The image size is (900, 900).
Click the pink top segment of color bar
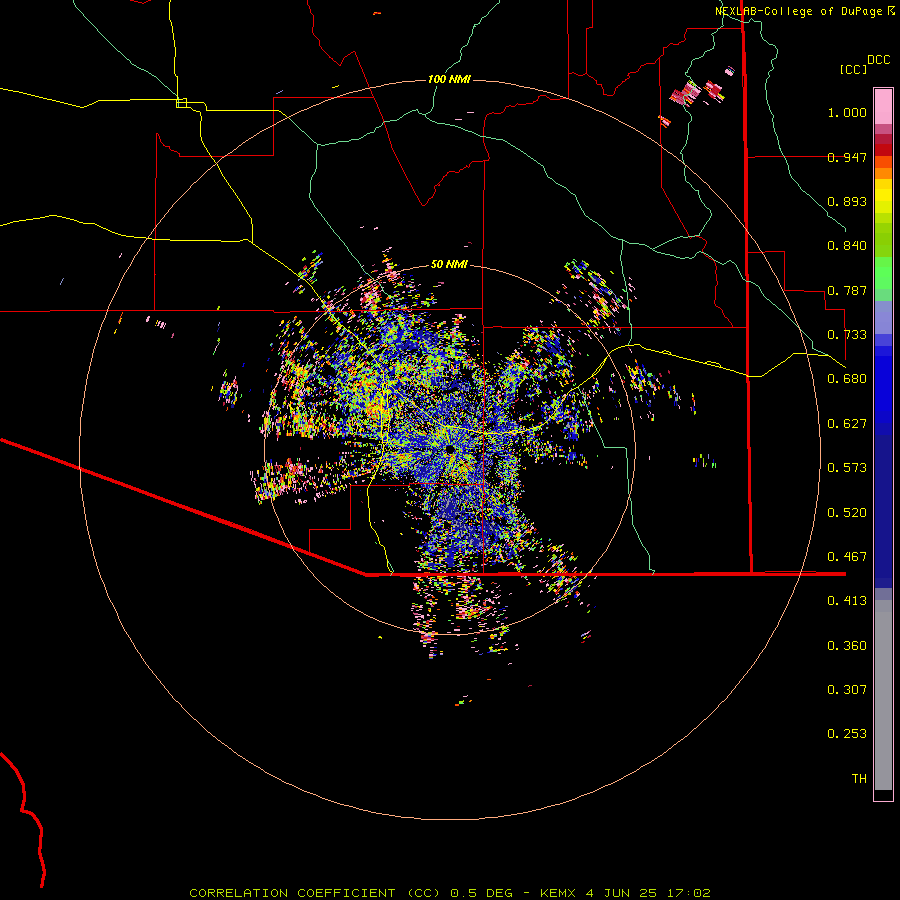(883, 107)
